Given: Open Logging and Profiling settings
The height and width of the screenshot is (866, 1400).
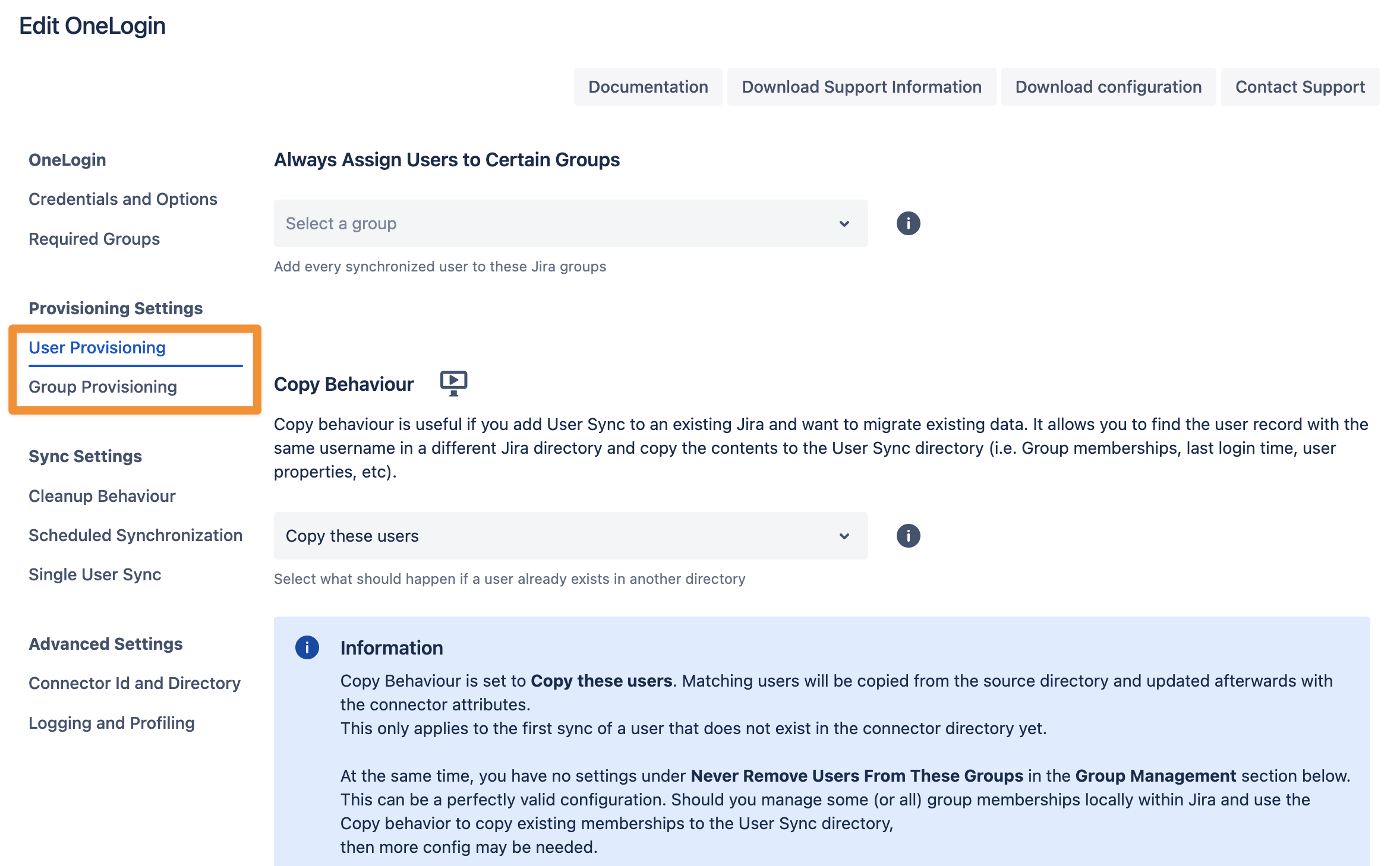Looking at the screenshot, I should pyautogui.click(x=112, y=723).
